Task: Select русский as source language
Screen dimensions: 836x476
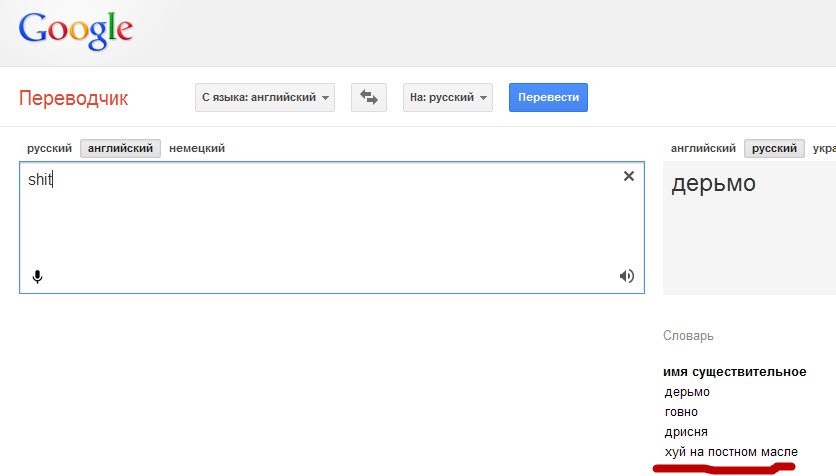Action: click(49, 148)
